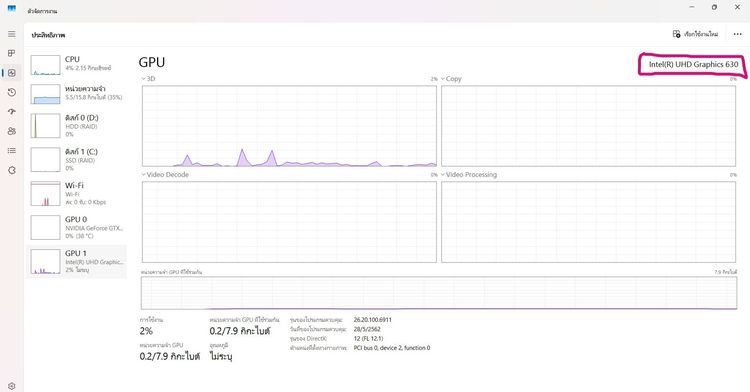Click the run new task button
Screen dimensions: 750x392
click(x=695, y=34)
